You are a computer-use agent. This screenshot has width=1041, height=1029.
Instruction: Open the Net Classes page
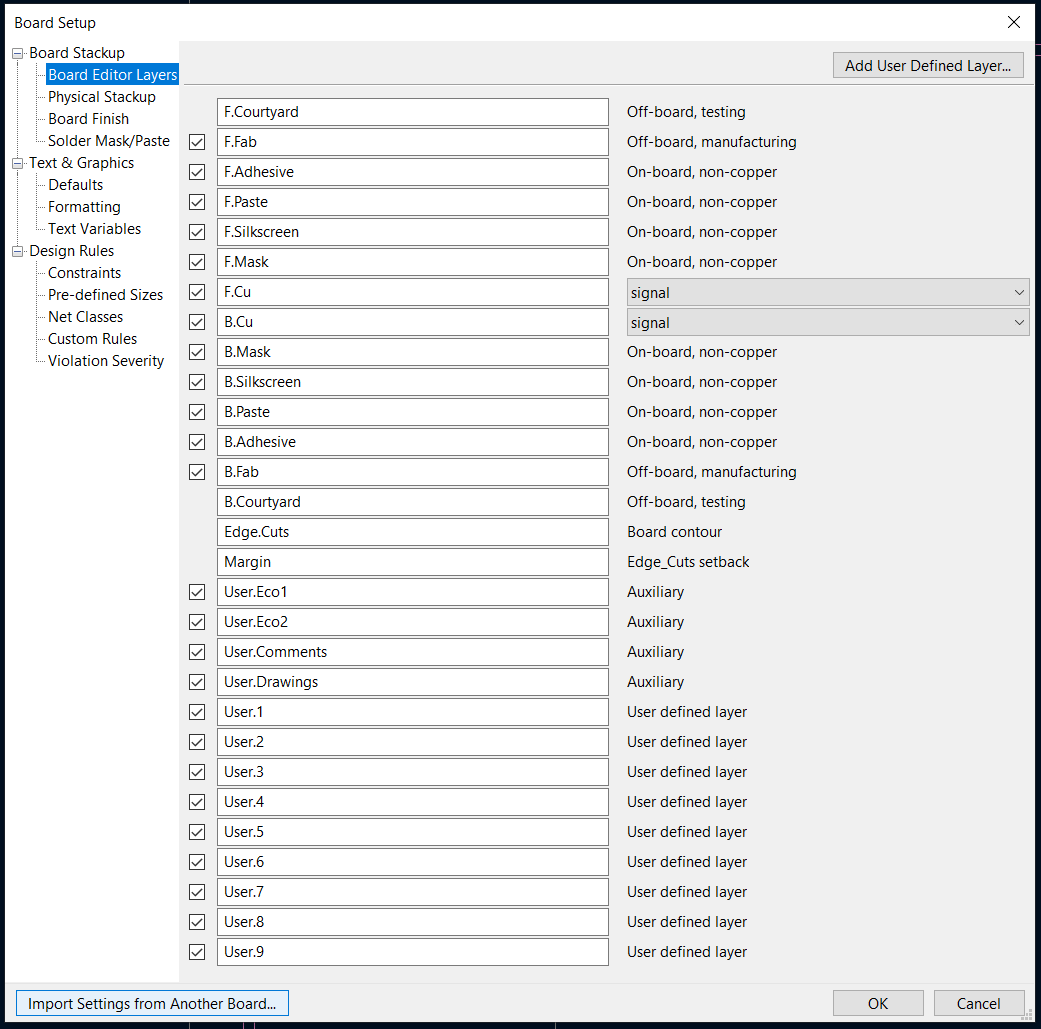point(86,317)
